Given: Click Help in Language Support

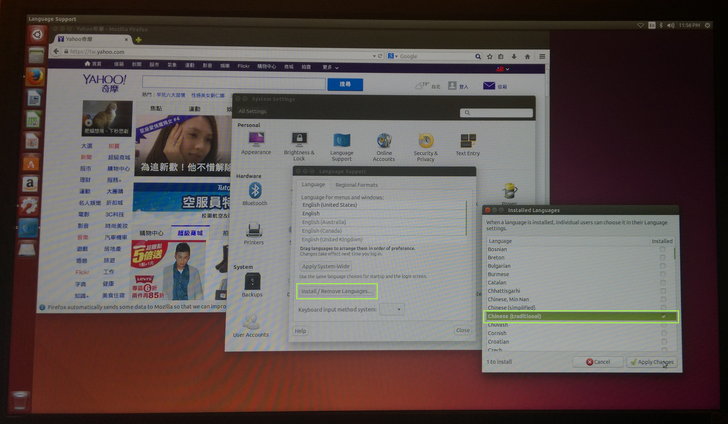Looking at the screenshot, I should coord(300,331).
